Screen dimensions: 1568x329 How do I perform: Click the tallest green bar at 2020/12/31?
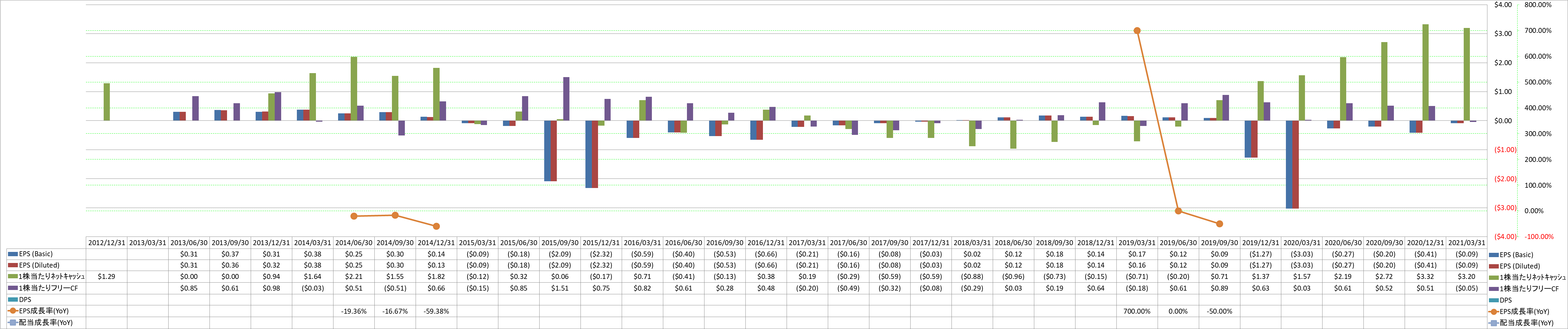(x=1426, y=72)
